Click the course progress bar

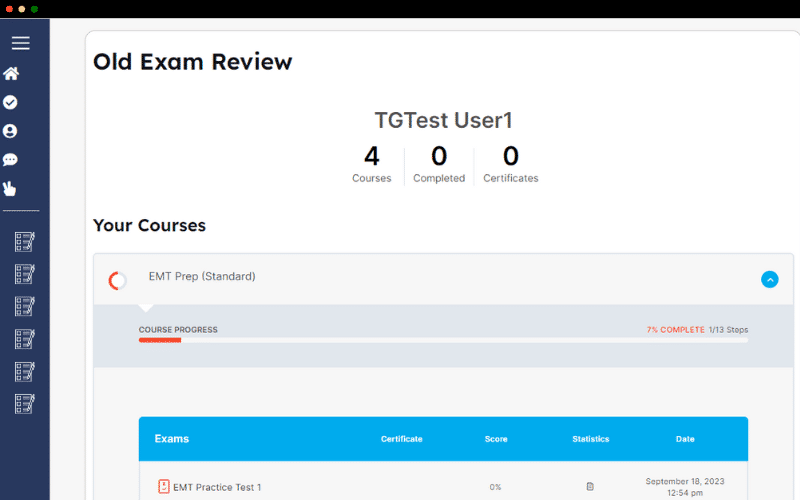pos(443,340)
